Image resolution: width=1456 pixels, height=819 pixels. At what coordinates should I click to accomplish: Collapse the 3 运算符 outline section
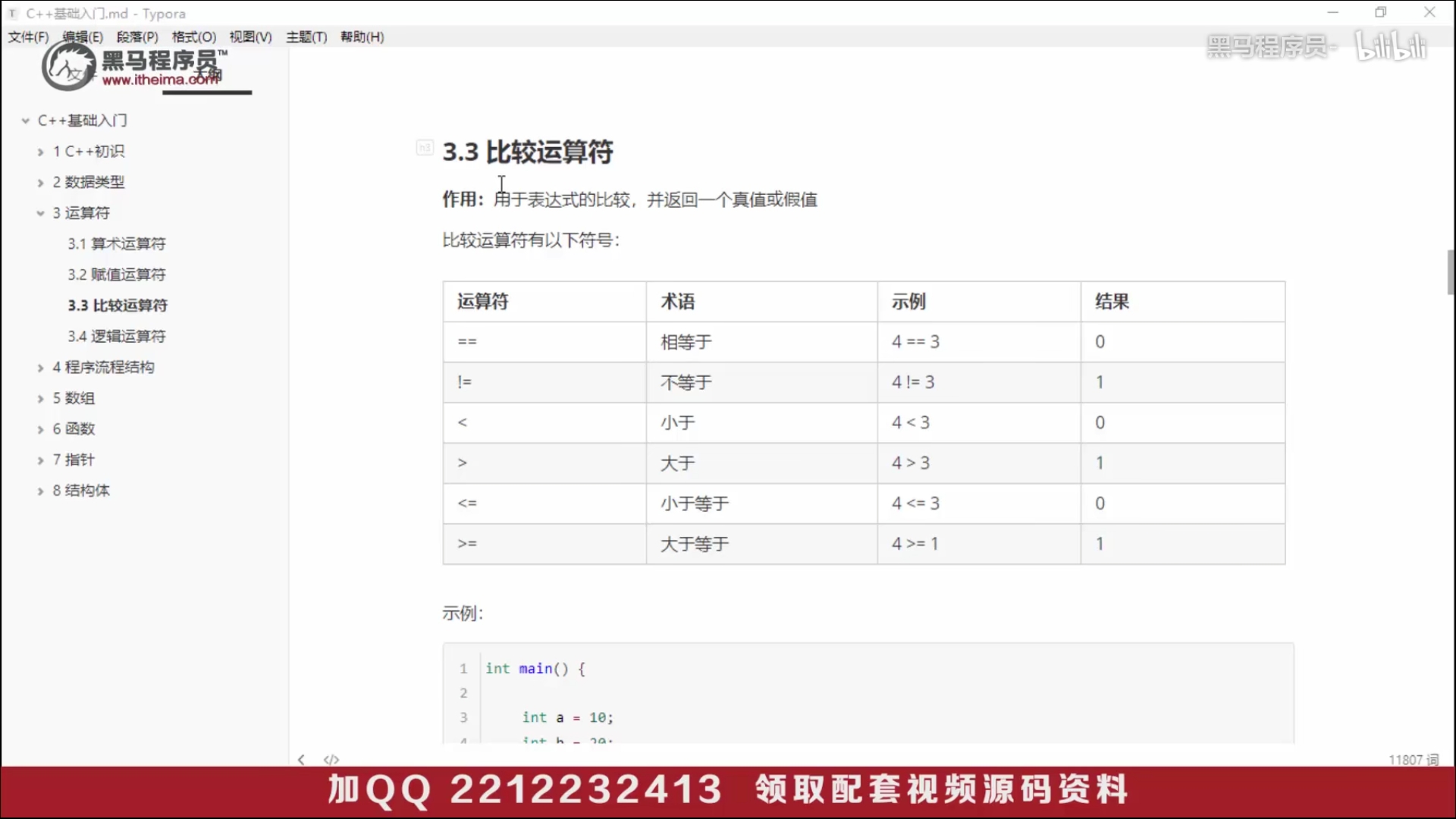coord(39,213)
